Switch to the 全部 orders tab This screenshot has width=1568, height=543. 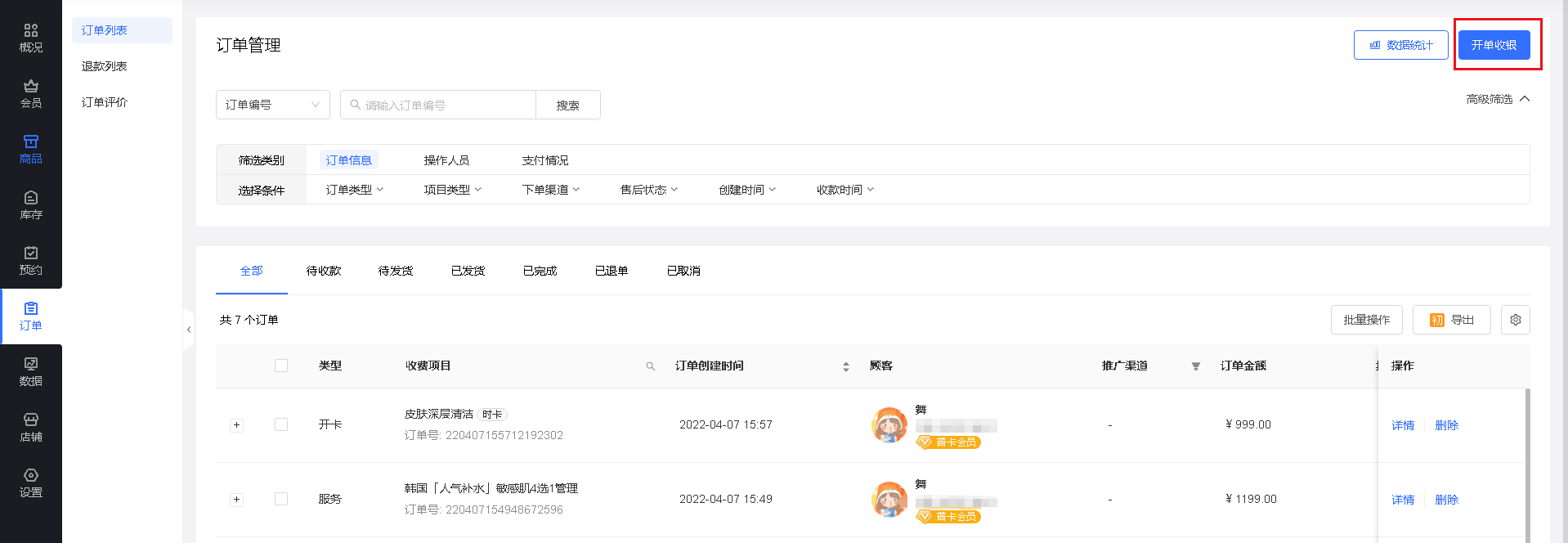(x=252, y=271)
